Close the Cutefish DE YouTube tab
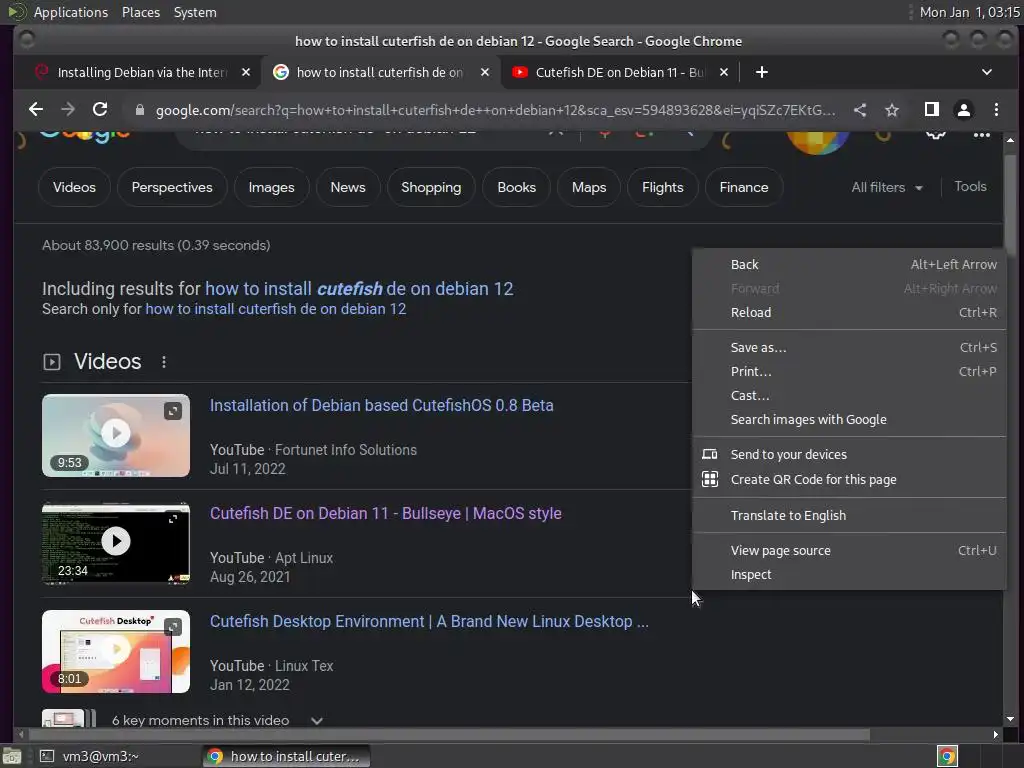Viewport: 1024px width, 768px height. (x=724, y=72)
